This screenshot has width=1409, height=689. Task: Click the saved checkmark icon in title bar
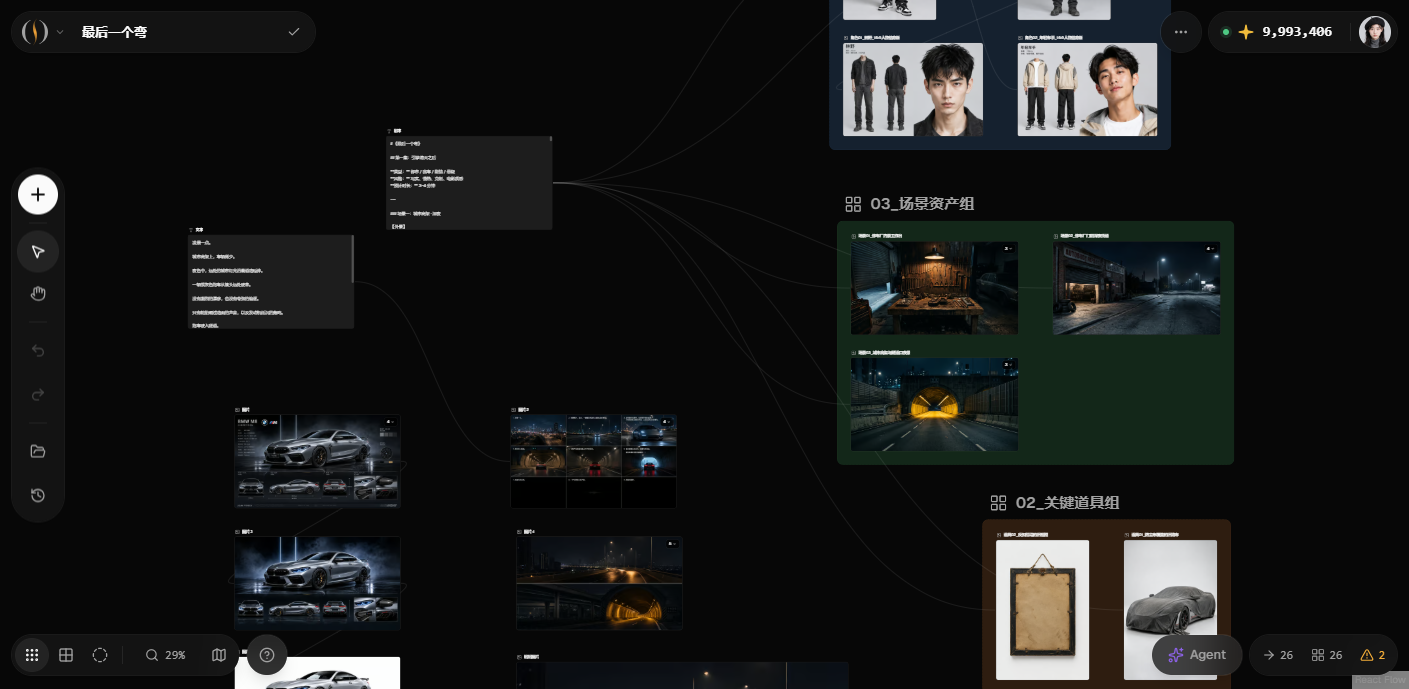[x=293, y=32]
